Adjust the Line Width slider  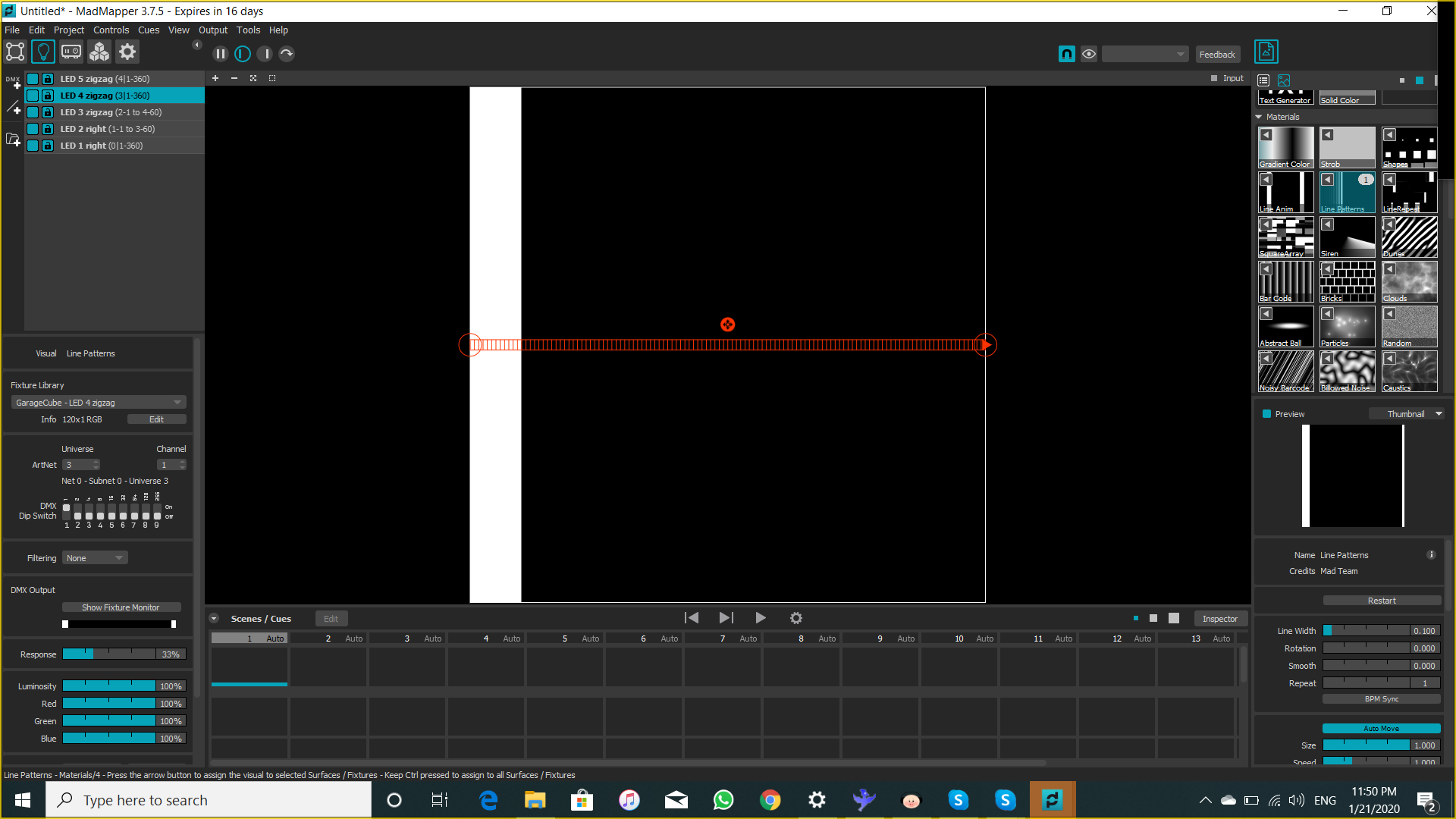coord(1367,631)
